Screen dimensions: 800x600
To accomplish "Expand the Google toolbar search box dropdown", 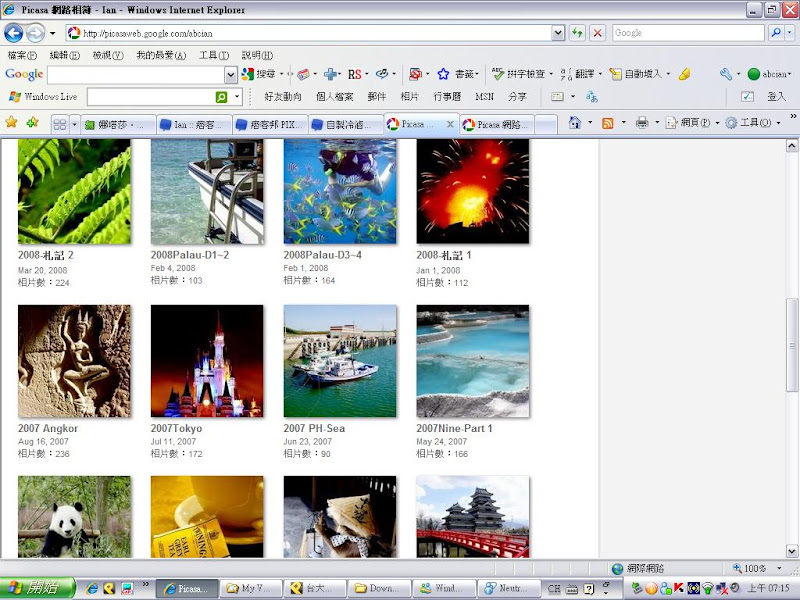I will pyautogui.click(x=231, y=74).
